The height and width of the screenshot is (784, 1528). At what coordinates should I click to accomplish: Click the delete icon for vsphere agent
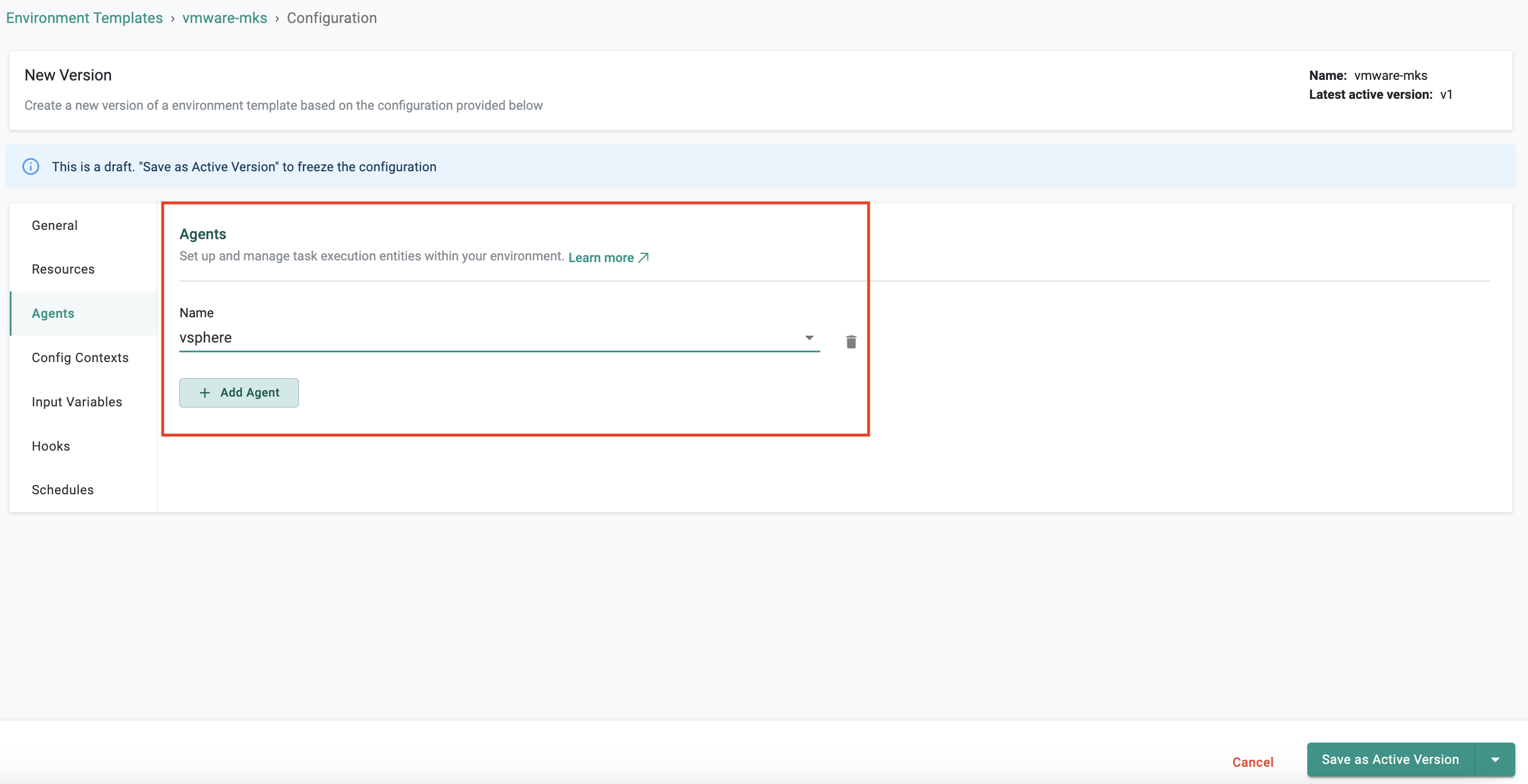click(x=851, y=342)
